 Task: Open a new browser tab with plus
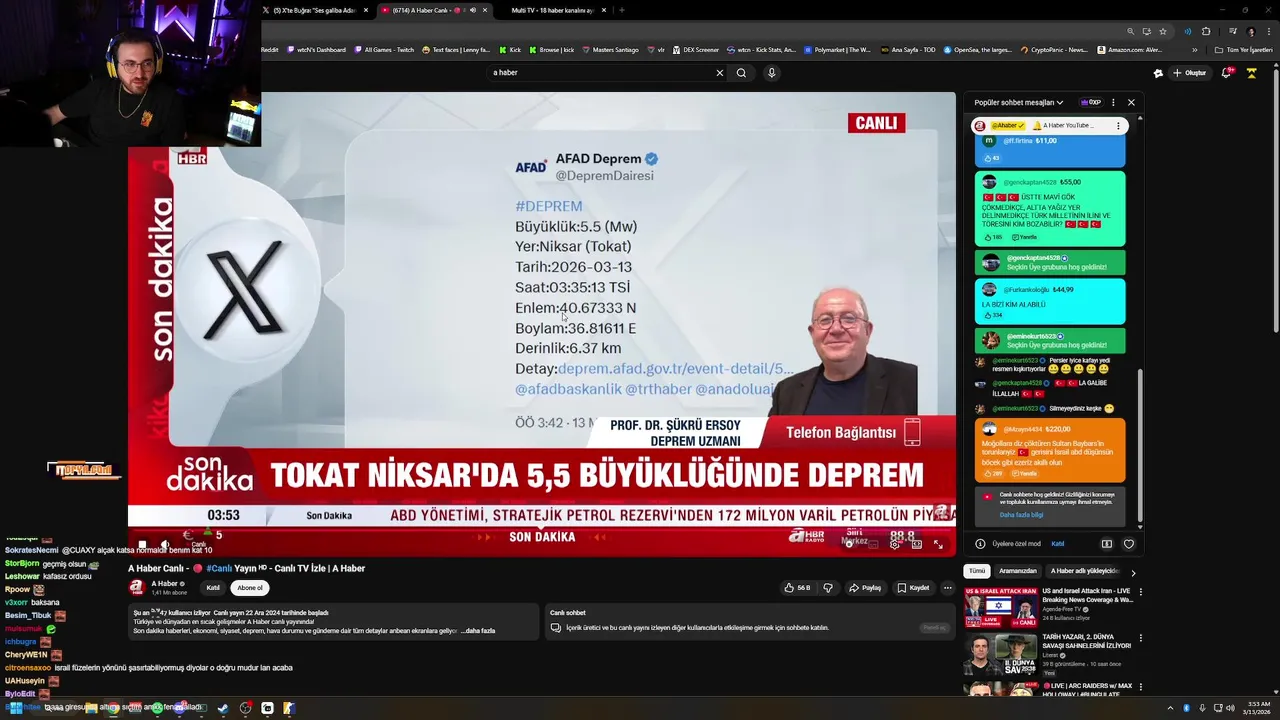pyautogui.click(x=621, y=10)
